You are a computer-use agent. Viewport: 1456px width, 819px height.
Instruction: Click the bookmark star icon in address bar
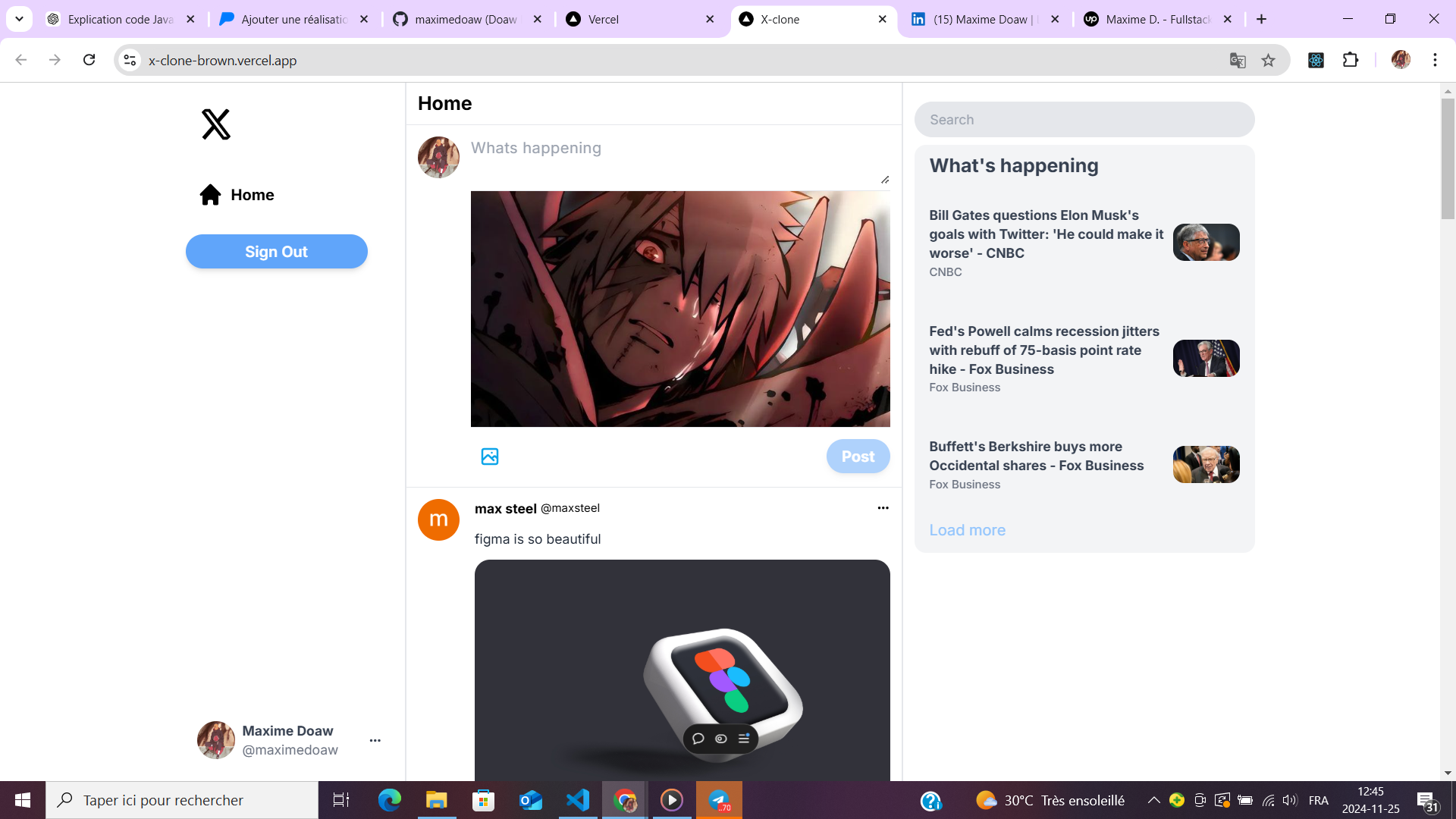(1269, 60)
